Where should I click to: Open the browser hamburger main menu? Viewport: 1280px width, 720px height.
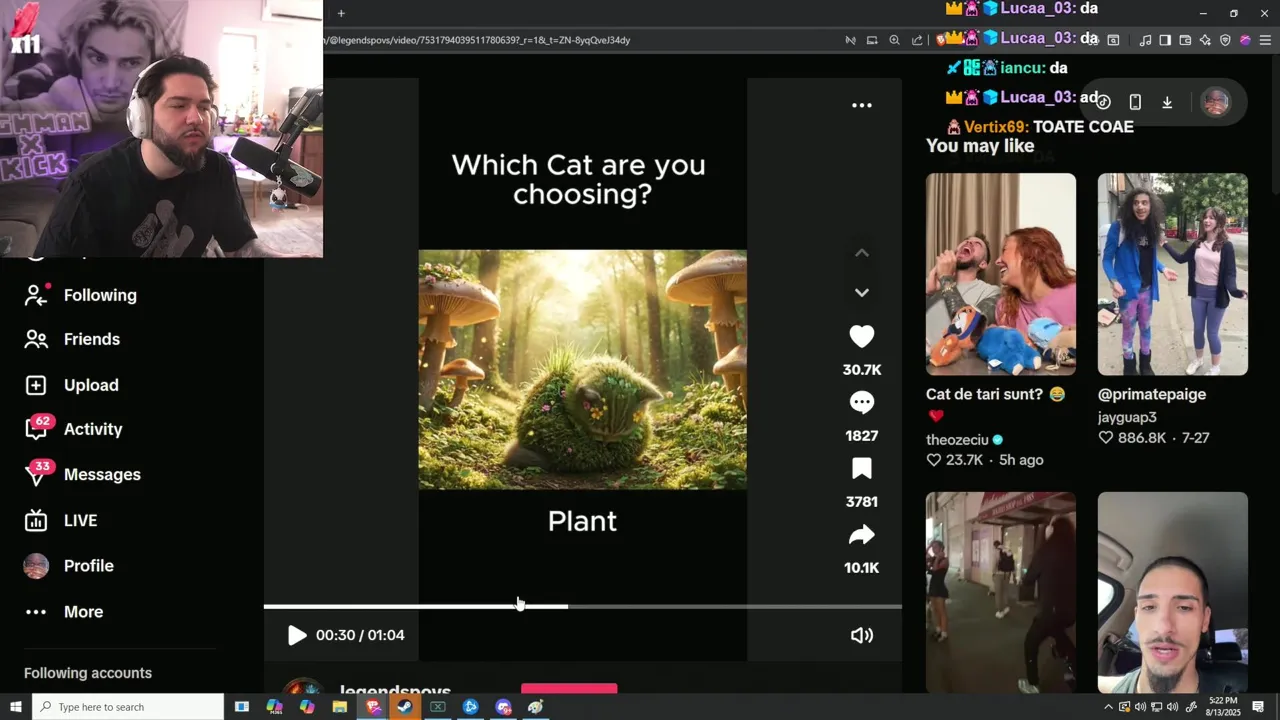click(x=1265, y=40)
